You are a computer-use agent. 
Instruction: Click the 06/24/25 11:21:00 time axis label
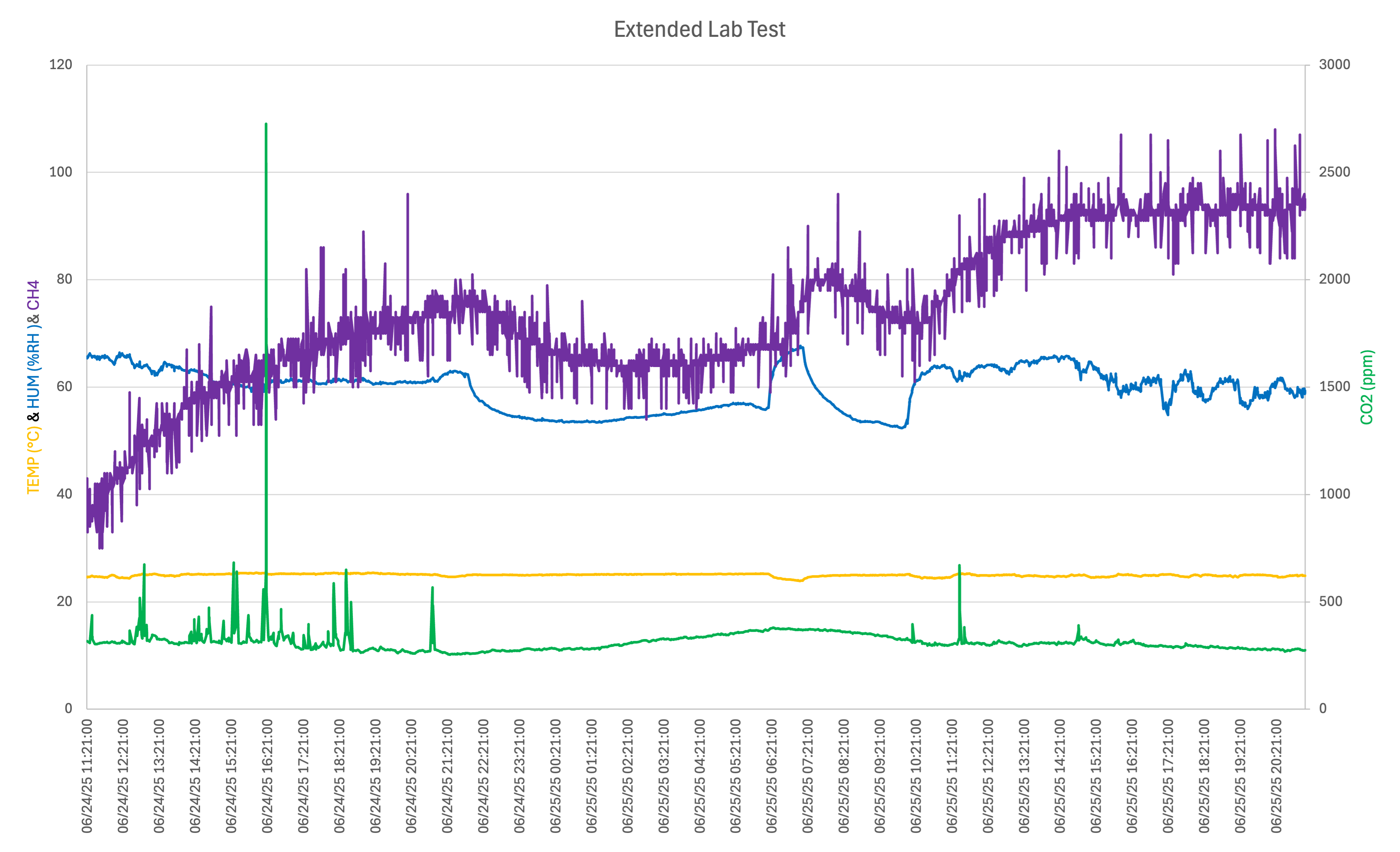[87, 776]
